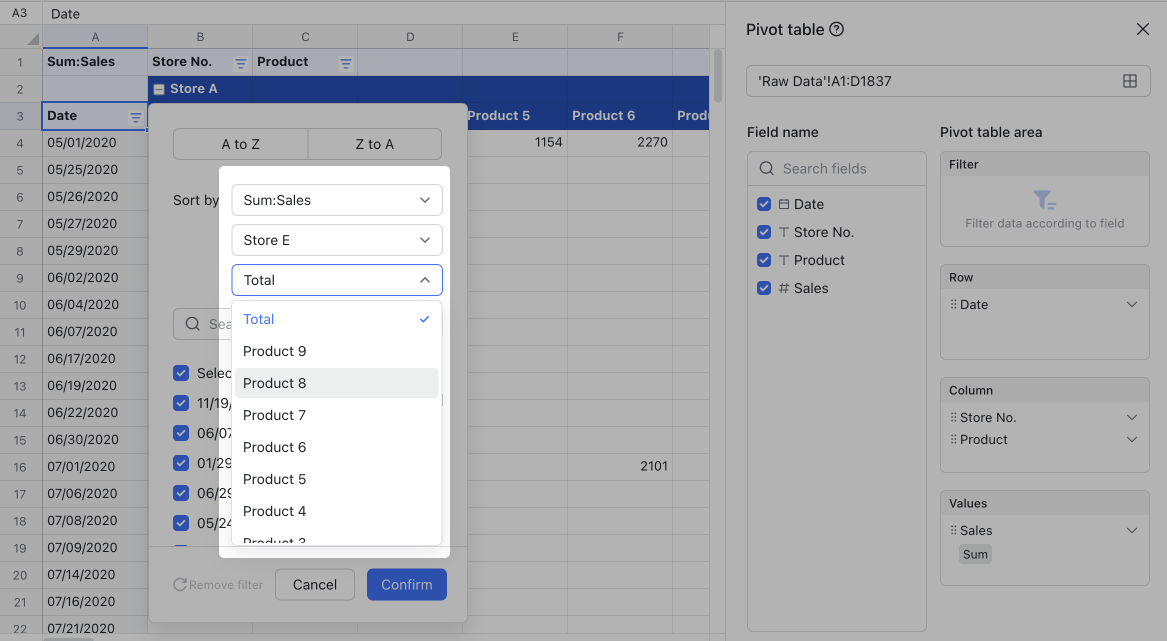The image size is (1167, 641).
Task: Expand the Store No. field chevron in Column area
Action: 1131,417
